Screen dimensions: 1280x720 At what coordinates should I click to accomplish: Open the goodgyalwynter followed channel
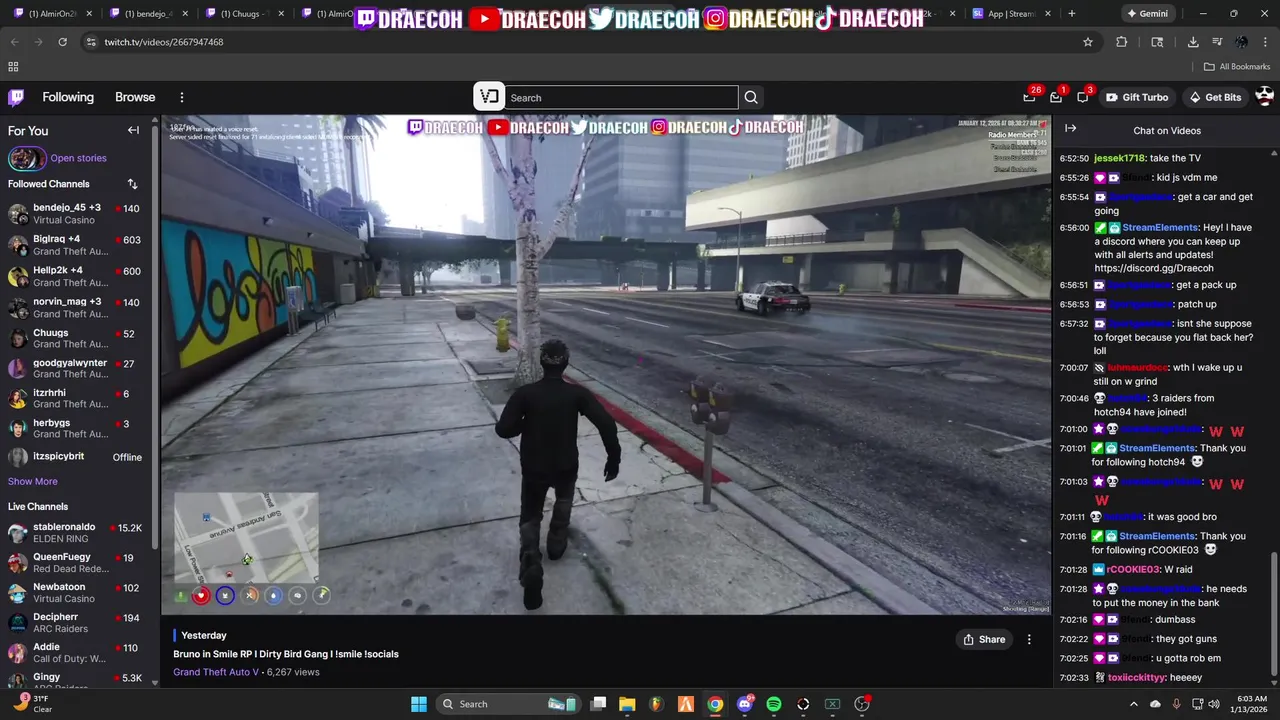[x=77, y=369]
